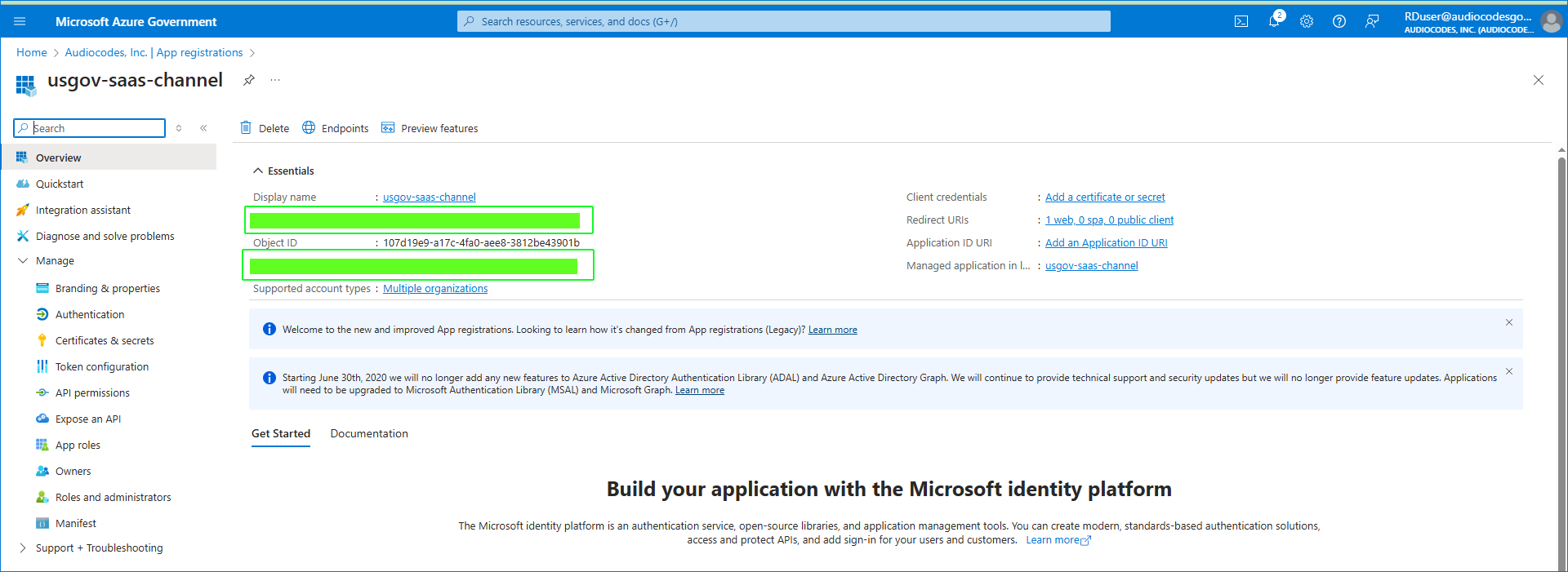
Task: Open the portal hamburger menu
Action: pyautogui.click(x=20, y=21)
